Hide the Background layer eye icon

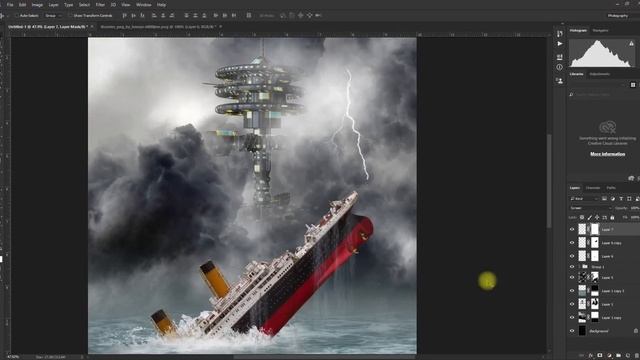tap(572, 331)
